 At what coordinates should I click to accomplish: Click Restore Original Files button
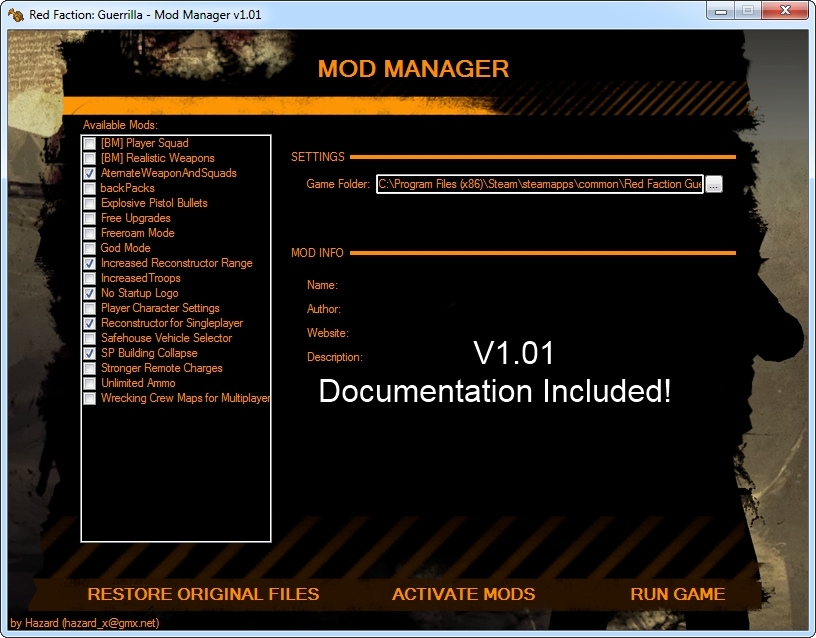(x=203, y=594)
